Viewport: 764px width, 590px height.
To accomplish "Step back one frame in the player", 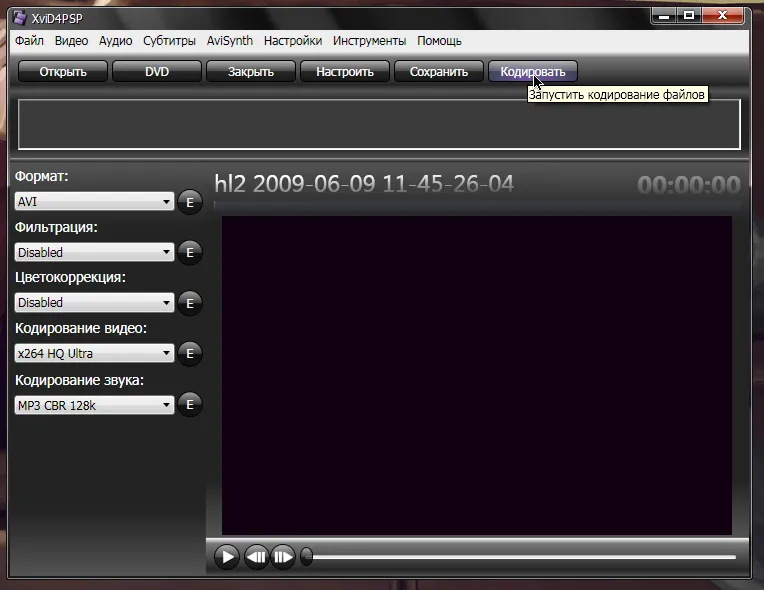I will coord(257,557).
